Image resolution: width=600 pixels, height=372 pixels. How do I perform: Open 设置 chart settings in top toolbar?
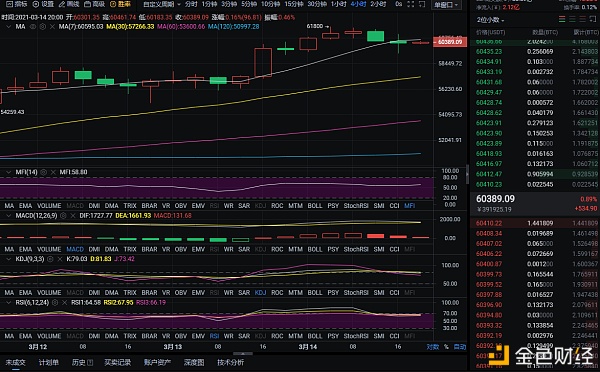[x=43, y=4]
